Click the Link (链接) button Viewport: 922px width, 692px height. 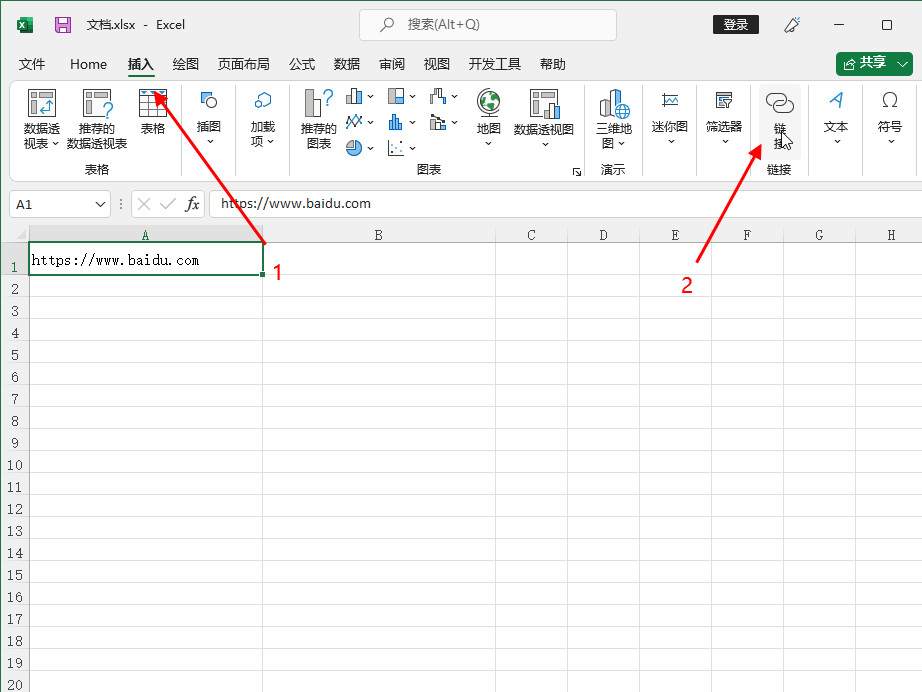(x=780, y=121)
